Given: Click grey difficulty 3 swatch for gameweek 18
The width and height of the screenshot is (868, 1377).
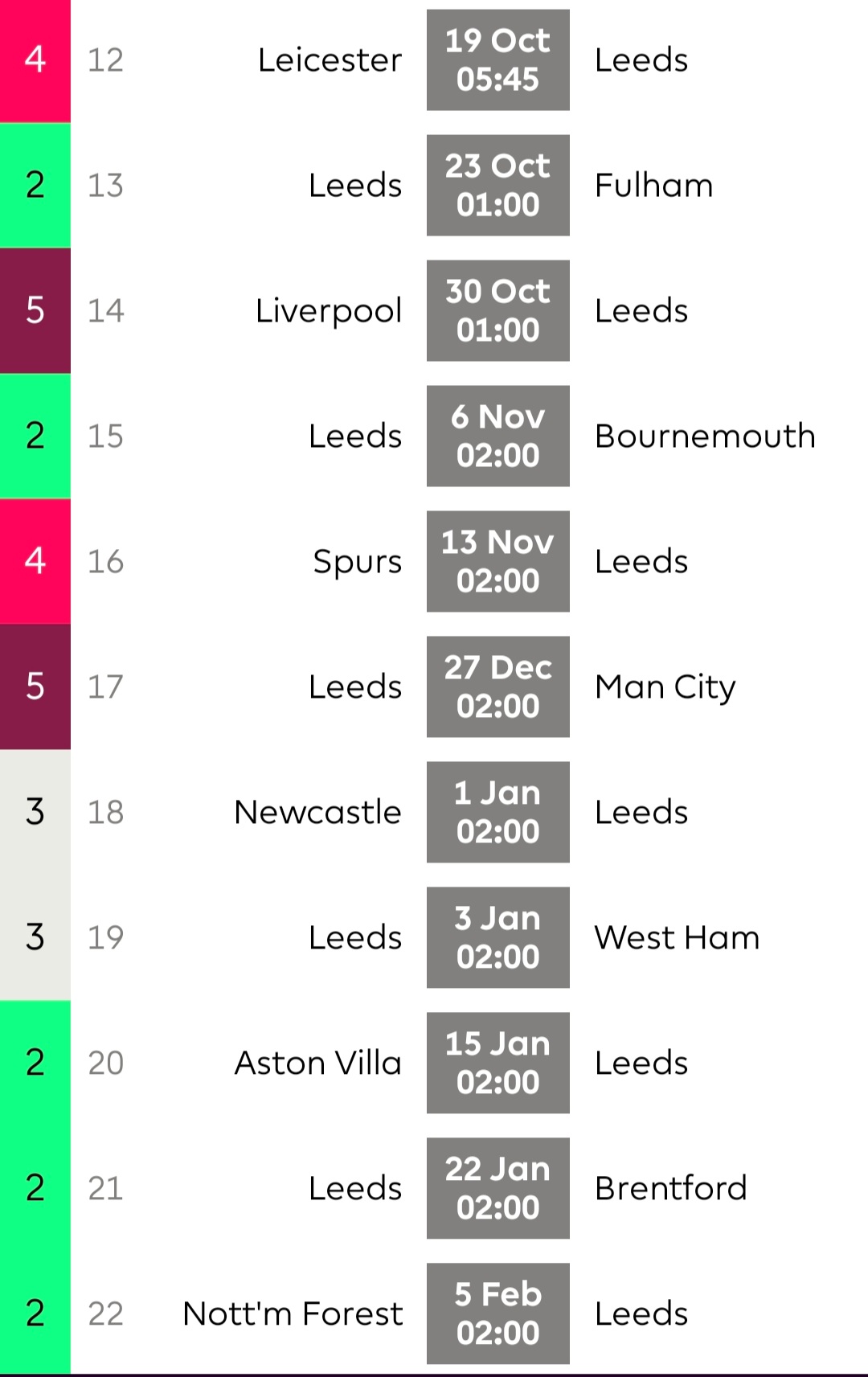Looking at the screenshot, I should [35, 813].
